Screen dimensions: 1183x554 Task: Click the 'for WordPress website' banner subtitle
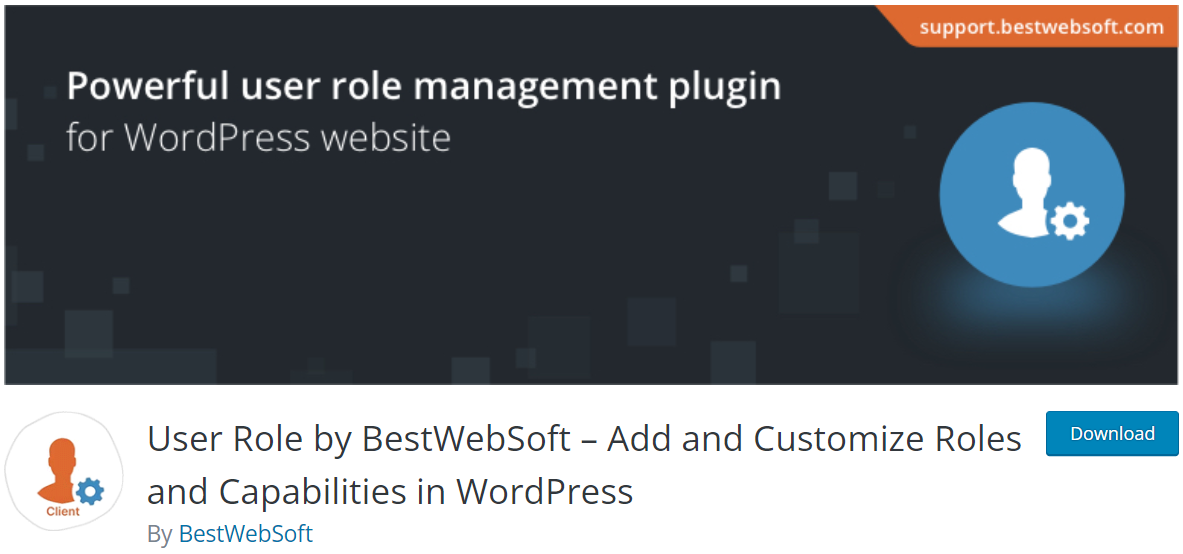pyautogui.click(x=259, y=138)
